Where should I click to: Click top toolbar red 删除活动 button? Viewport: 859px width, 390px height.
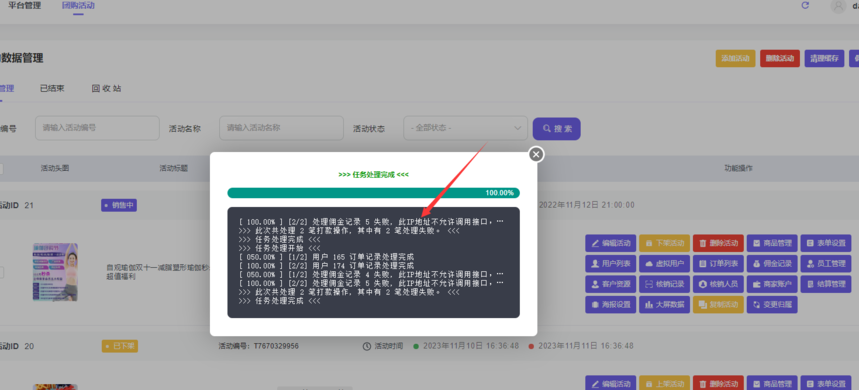(x=780, y=58)
